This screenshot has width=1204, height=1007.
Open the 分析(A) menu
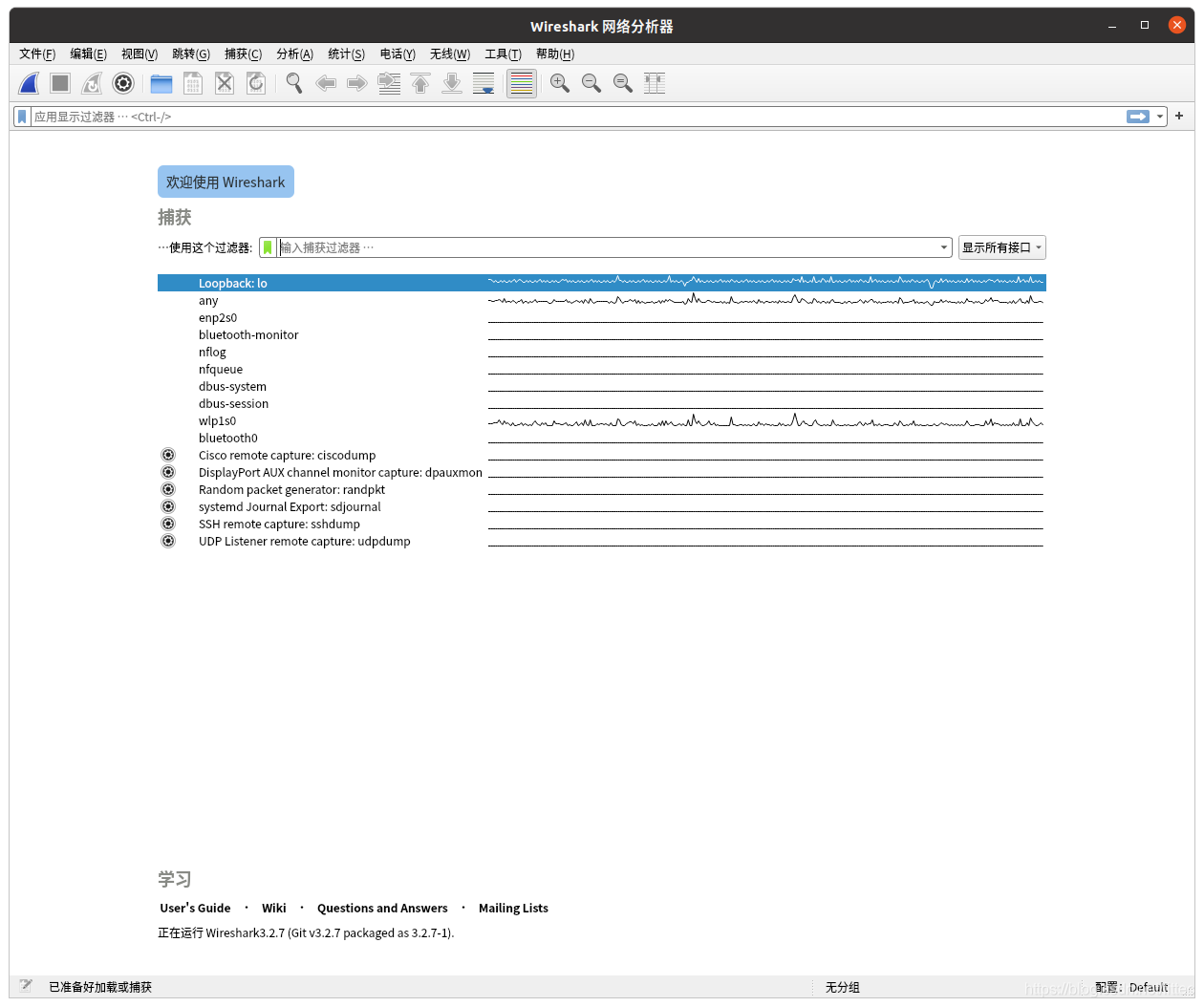[294, 54]
